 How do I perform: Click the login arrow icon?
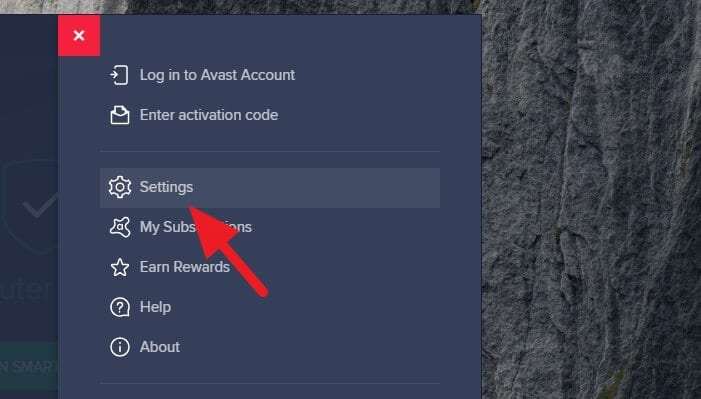(119, 75)
